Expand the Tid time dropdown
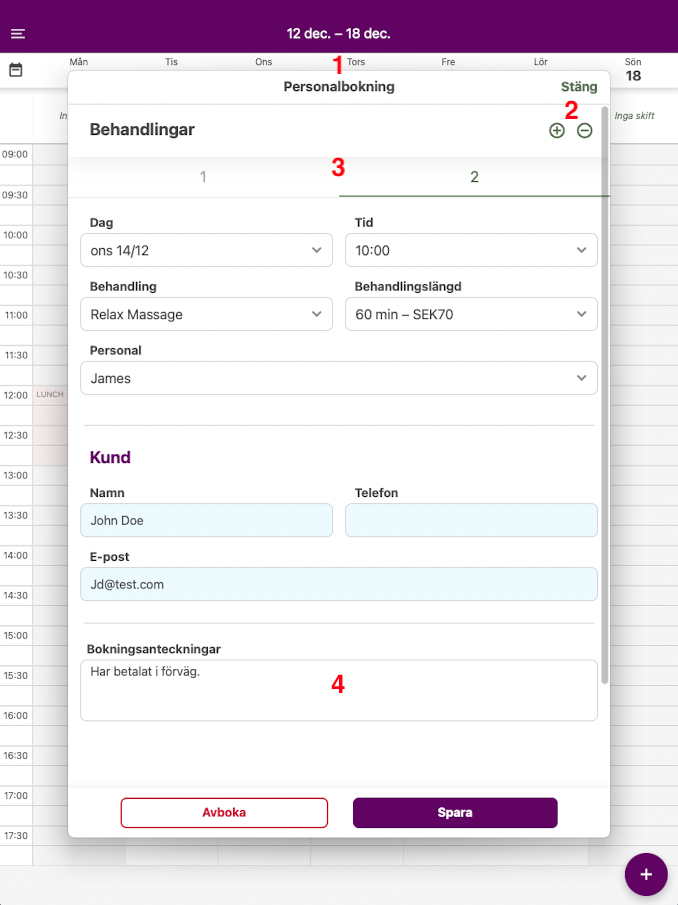Image resolution: width=678 pixels, height=905 pixels. [x=471, y=250]
